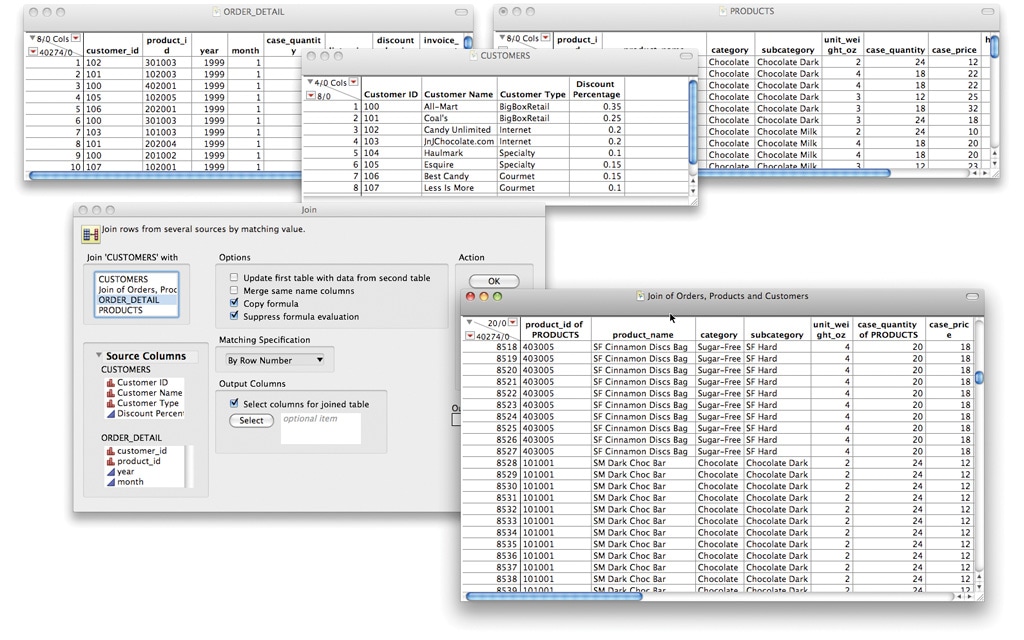Click the nominal icon beside Customer ID

(111, 383)
